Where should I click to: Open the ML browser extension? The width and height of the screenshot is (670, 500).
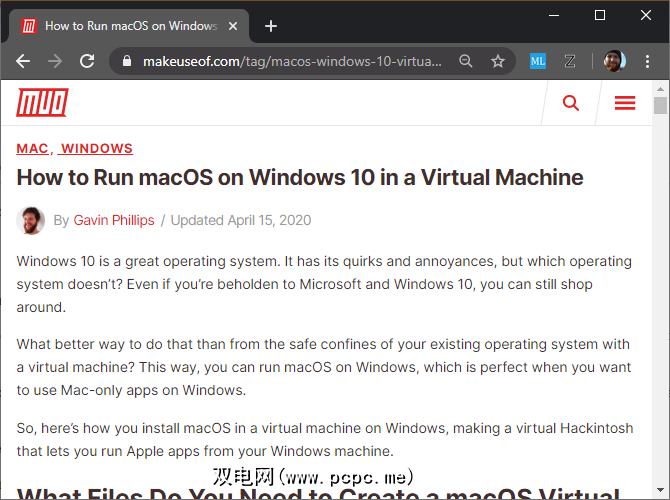[538, 61]
